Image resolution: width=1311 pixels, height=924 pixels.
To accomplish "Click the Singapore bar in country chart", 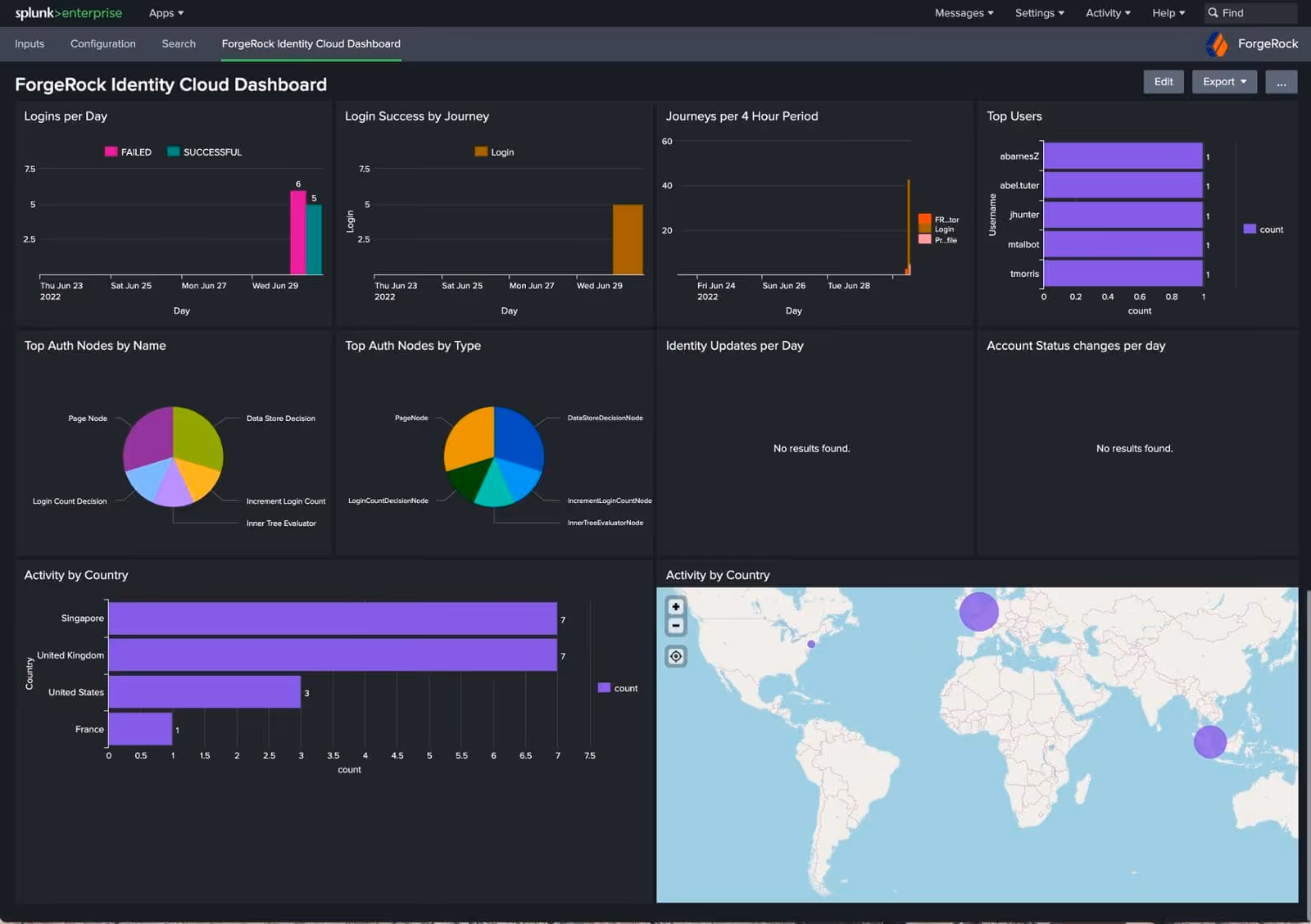I will point(333,618).
